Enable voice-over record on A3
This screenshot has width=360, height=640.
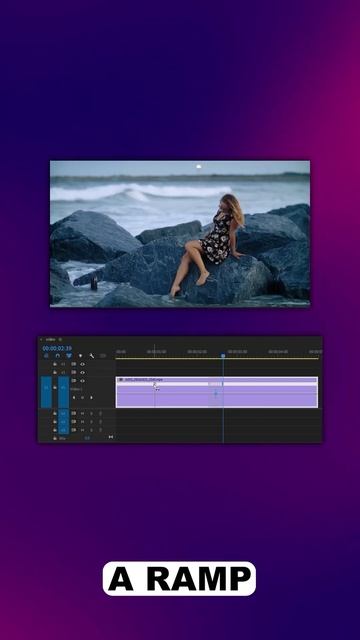[100, 430]
